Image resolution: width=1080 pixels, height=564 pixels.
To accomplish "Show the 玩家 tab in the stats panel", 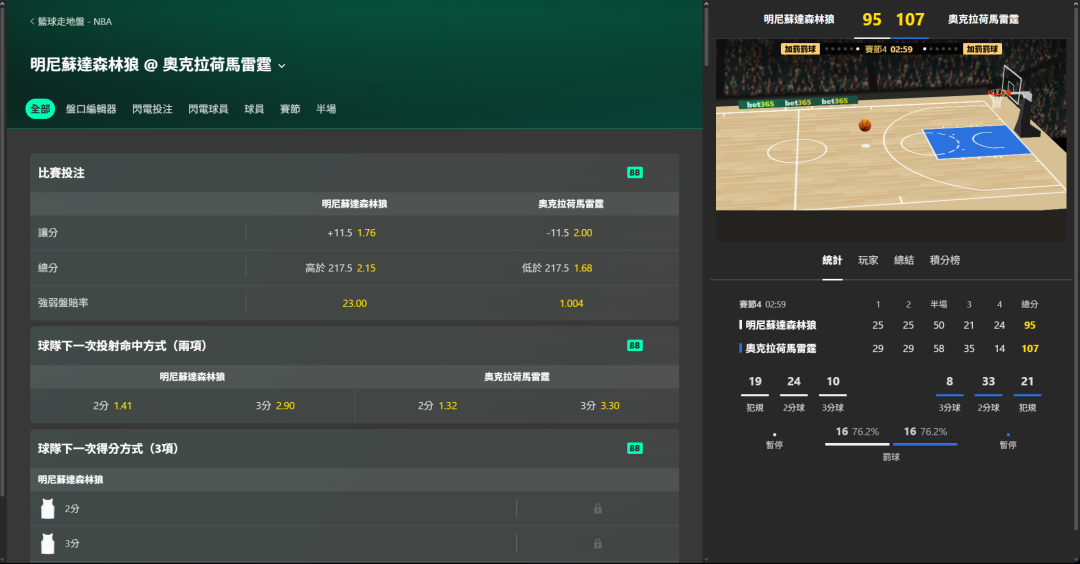I will 868,260.
